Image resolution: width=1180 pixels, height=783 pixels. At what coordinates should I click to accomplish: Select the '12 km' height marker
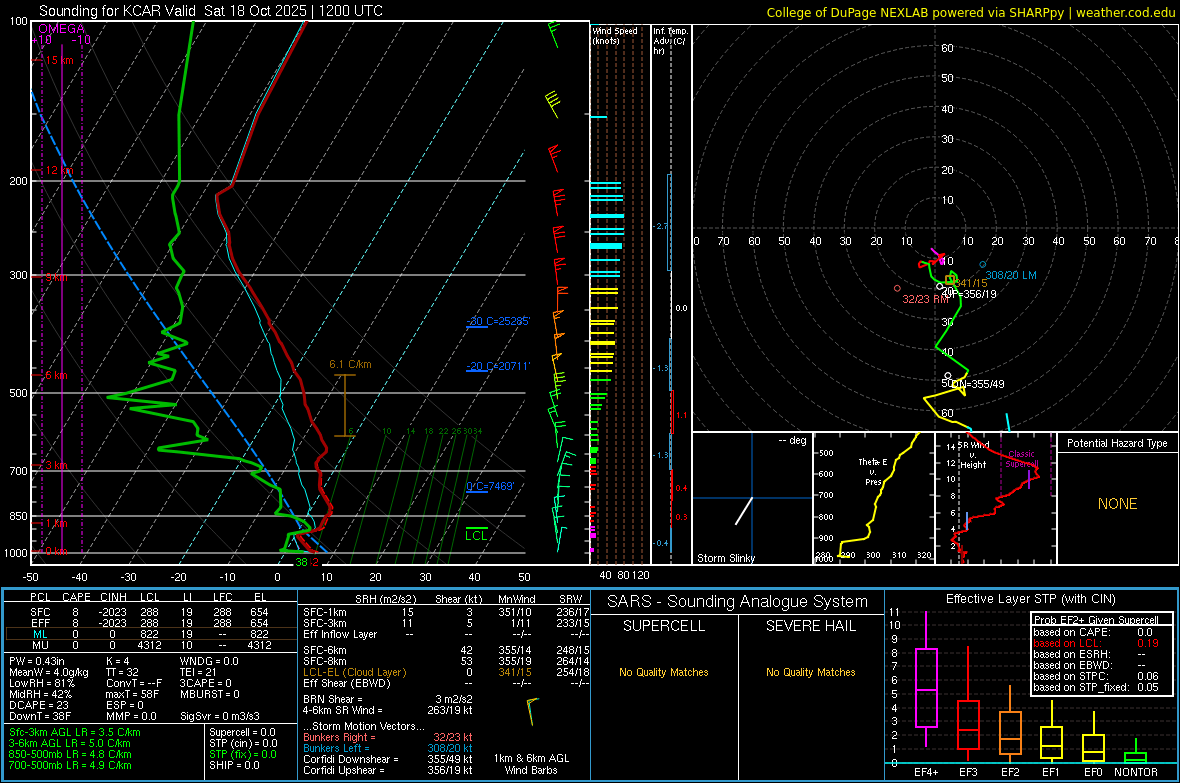[59, 171]
